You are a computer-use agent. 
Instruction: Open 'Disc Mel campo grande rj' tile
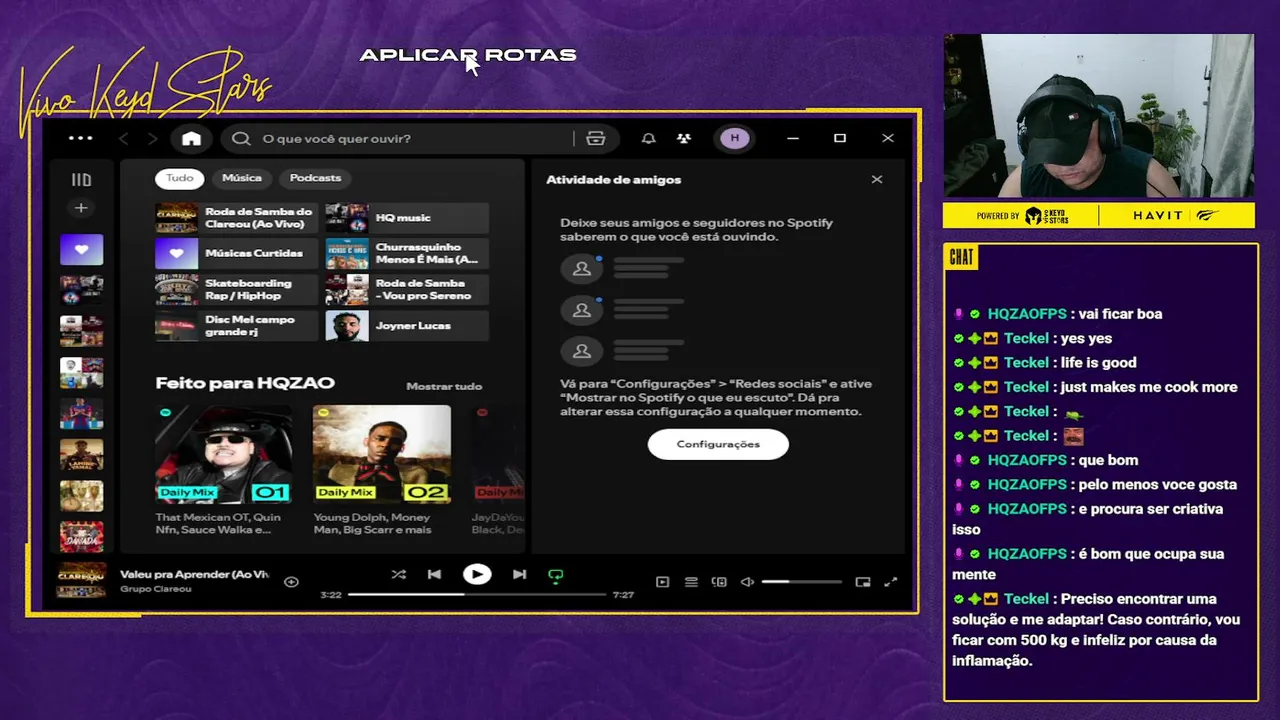click(237, 326)
